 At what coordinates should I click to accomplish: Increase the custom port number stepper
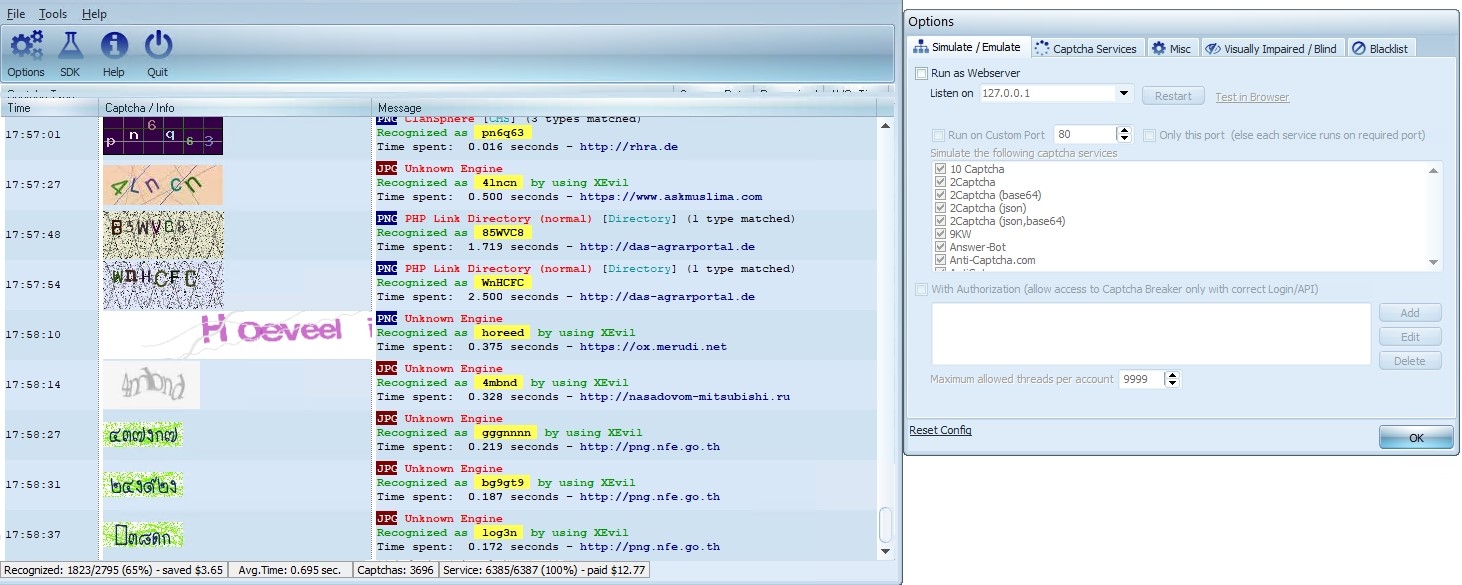1124,130
